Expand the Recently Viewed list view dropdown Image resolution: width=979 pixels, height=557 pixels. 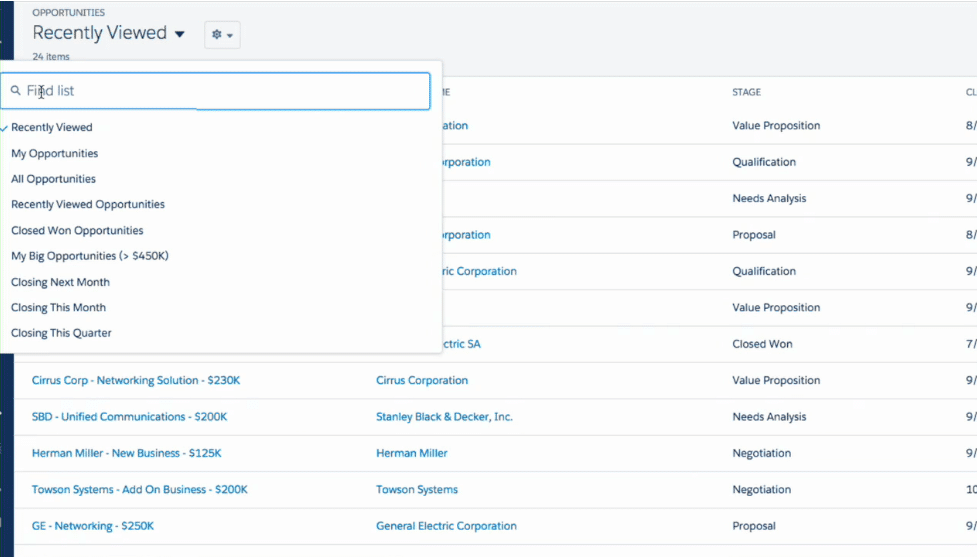(180, 34)
